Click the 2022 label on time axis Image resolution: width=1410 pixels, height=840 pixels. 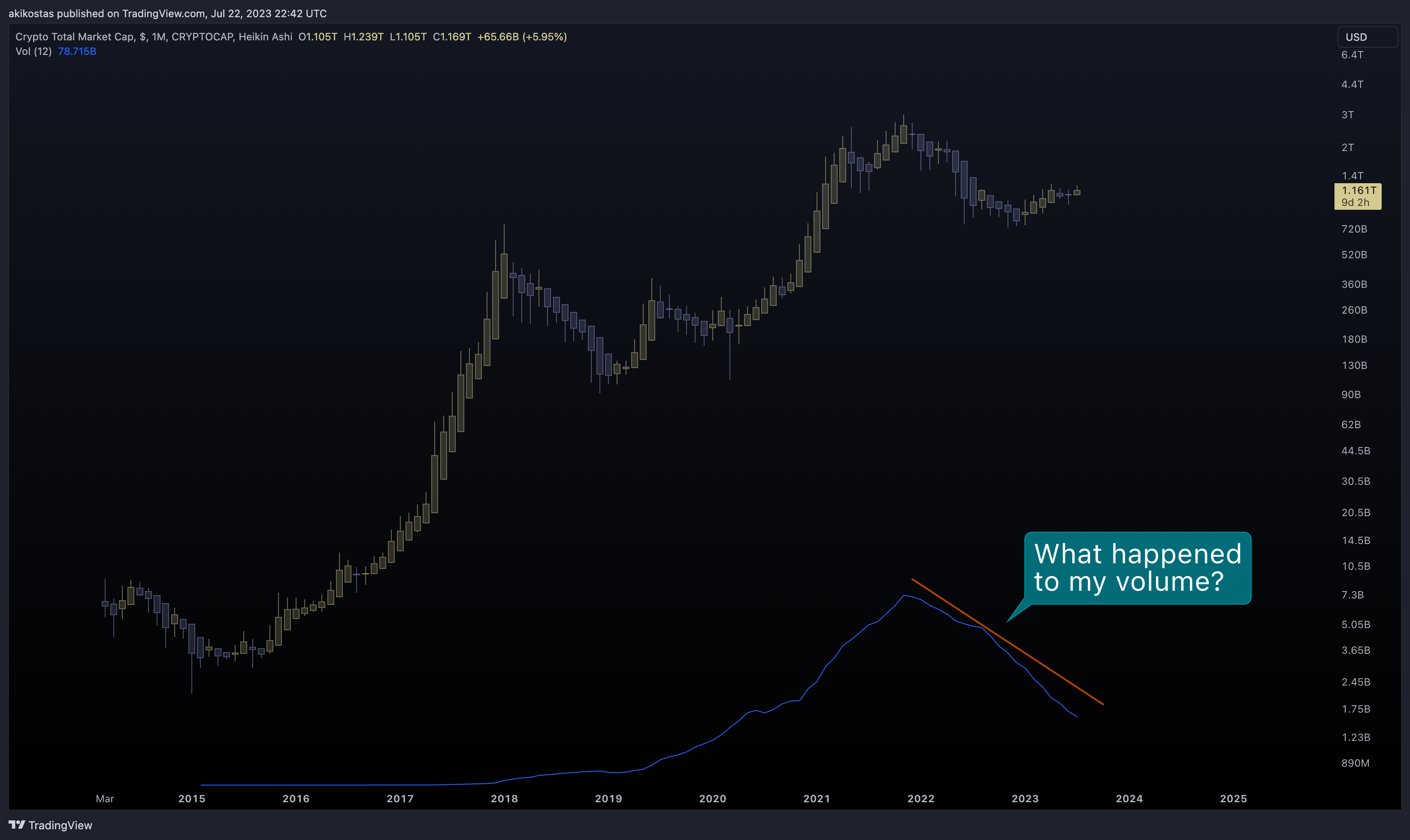[921, 799]
